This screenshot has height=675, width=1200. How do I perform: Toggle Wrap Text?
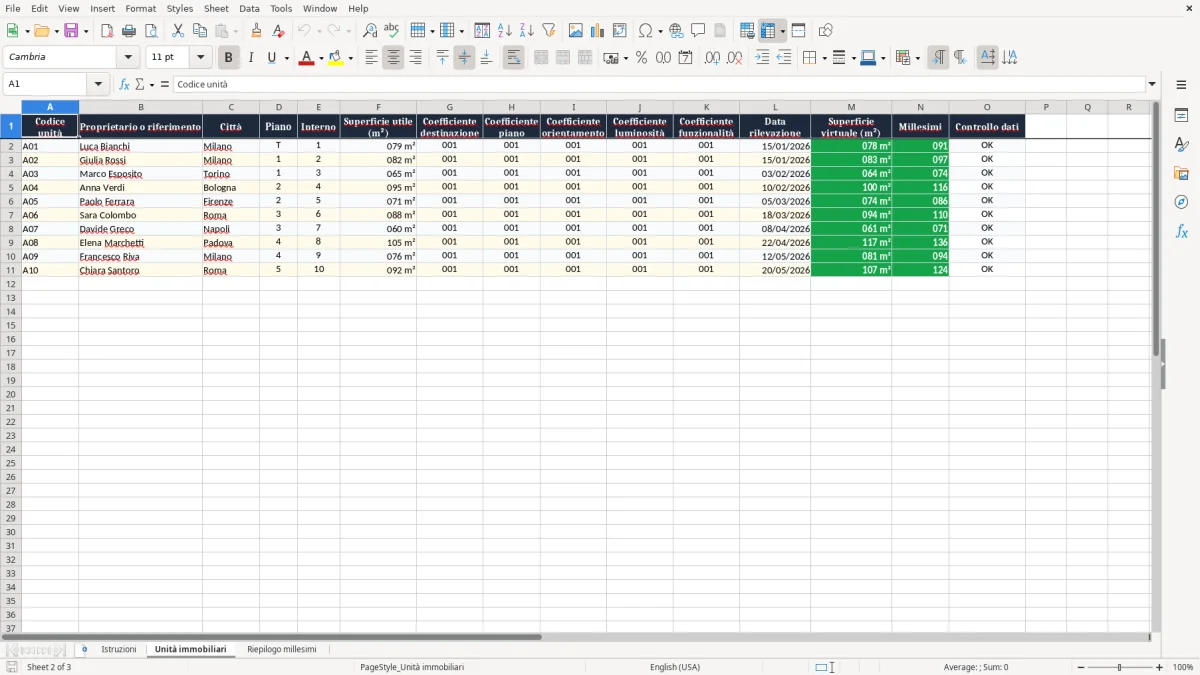pos(513,58)
